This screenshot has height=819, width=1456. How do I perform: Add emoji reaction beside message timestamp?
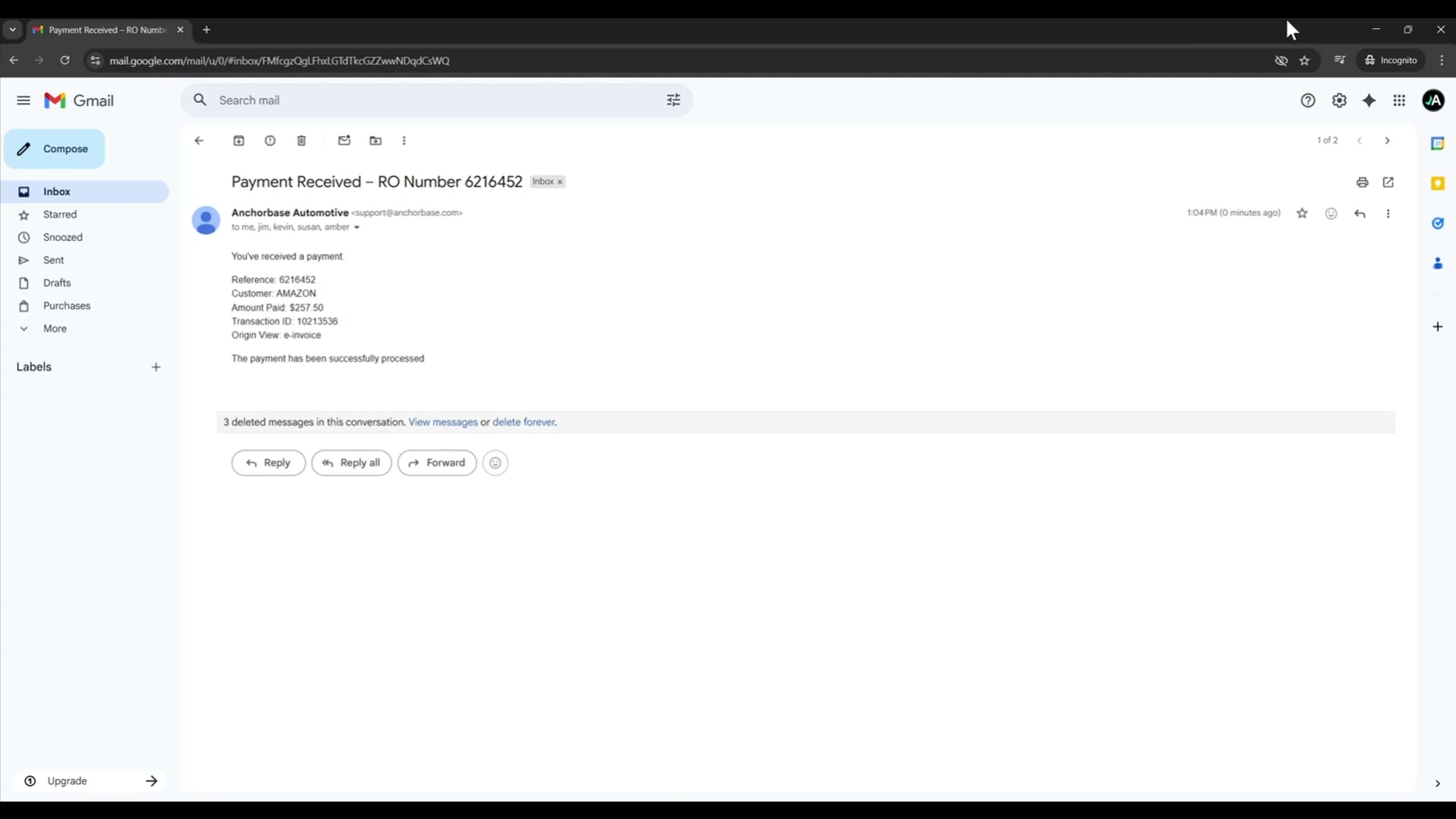[x=1331, y=213]
